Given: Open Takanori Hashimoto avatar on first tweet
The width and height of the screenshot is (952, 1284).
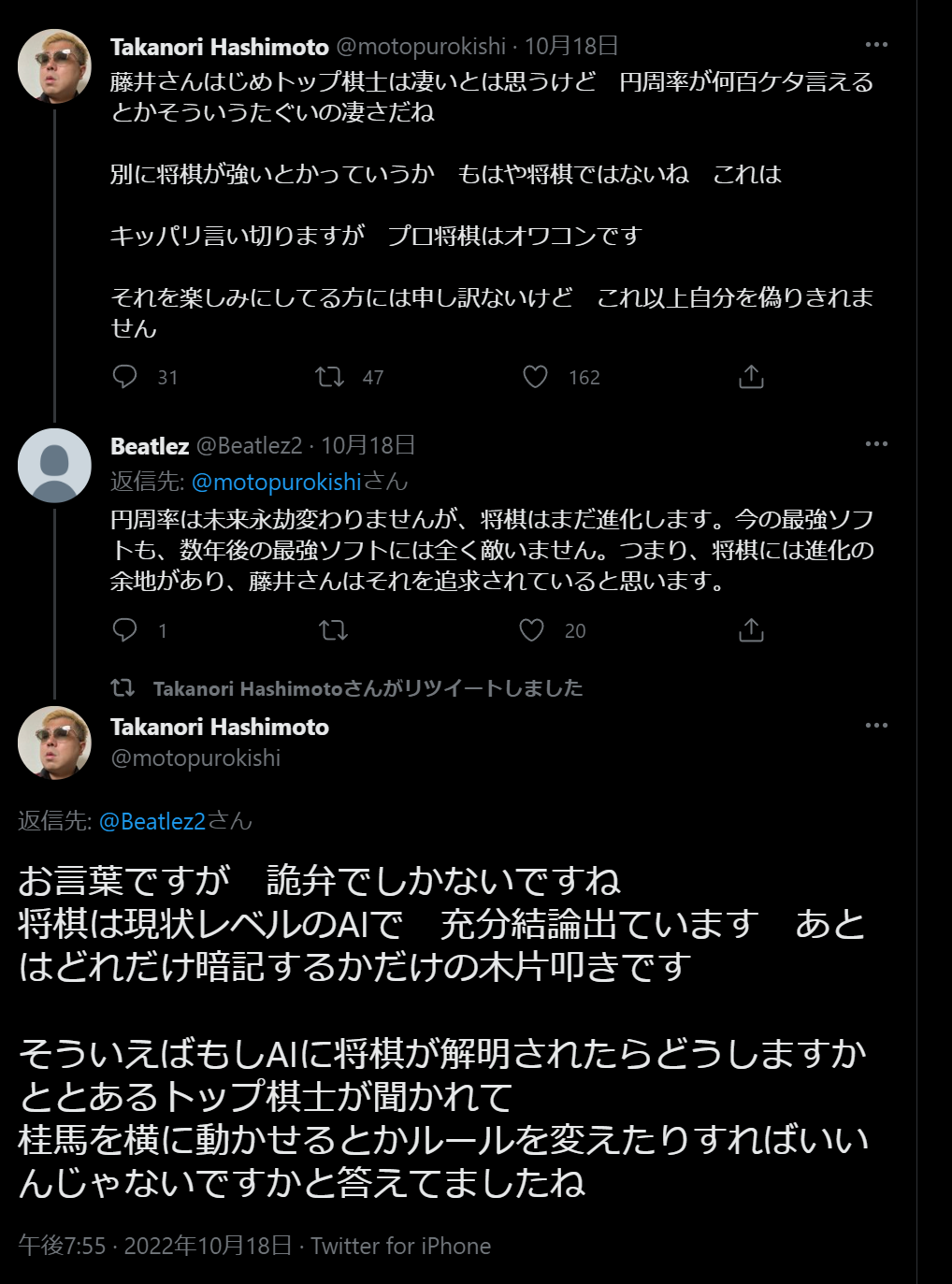Looking at the screenshot, I should coord(54,65).
